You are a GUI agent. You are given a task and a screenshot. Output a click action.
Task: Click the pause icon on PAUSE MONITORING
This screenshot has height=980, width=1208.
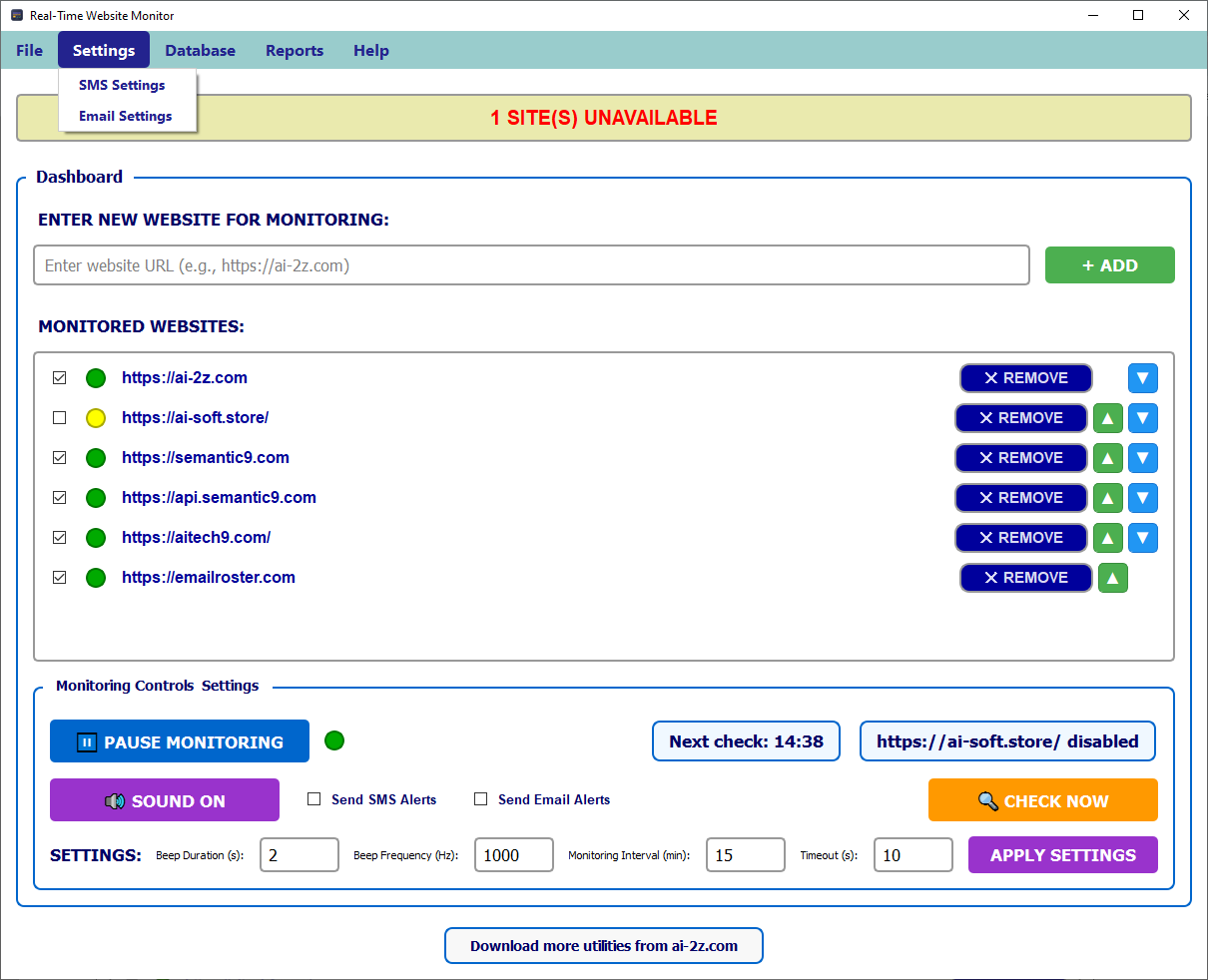click(85, 741)
